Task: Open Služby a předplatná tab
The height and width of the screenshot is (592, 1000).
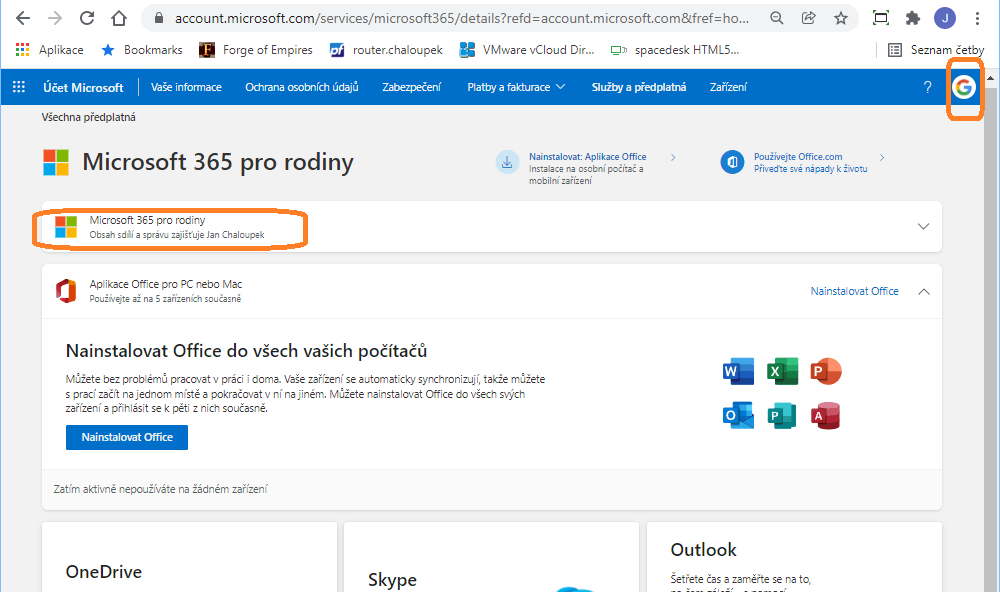Action: [639, 87]
